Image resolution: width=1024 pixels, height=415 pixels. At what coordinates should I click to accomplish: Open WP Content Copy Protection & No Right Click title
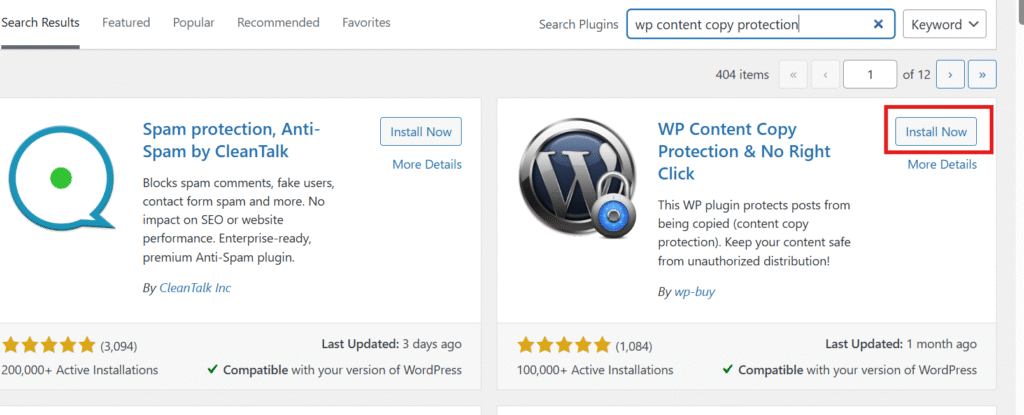[744, 151]
